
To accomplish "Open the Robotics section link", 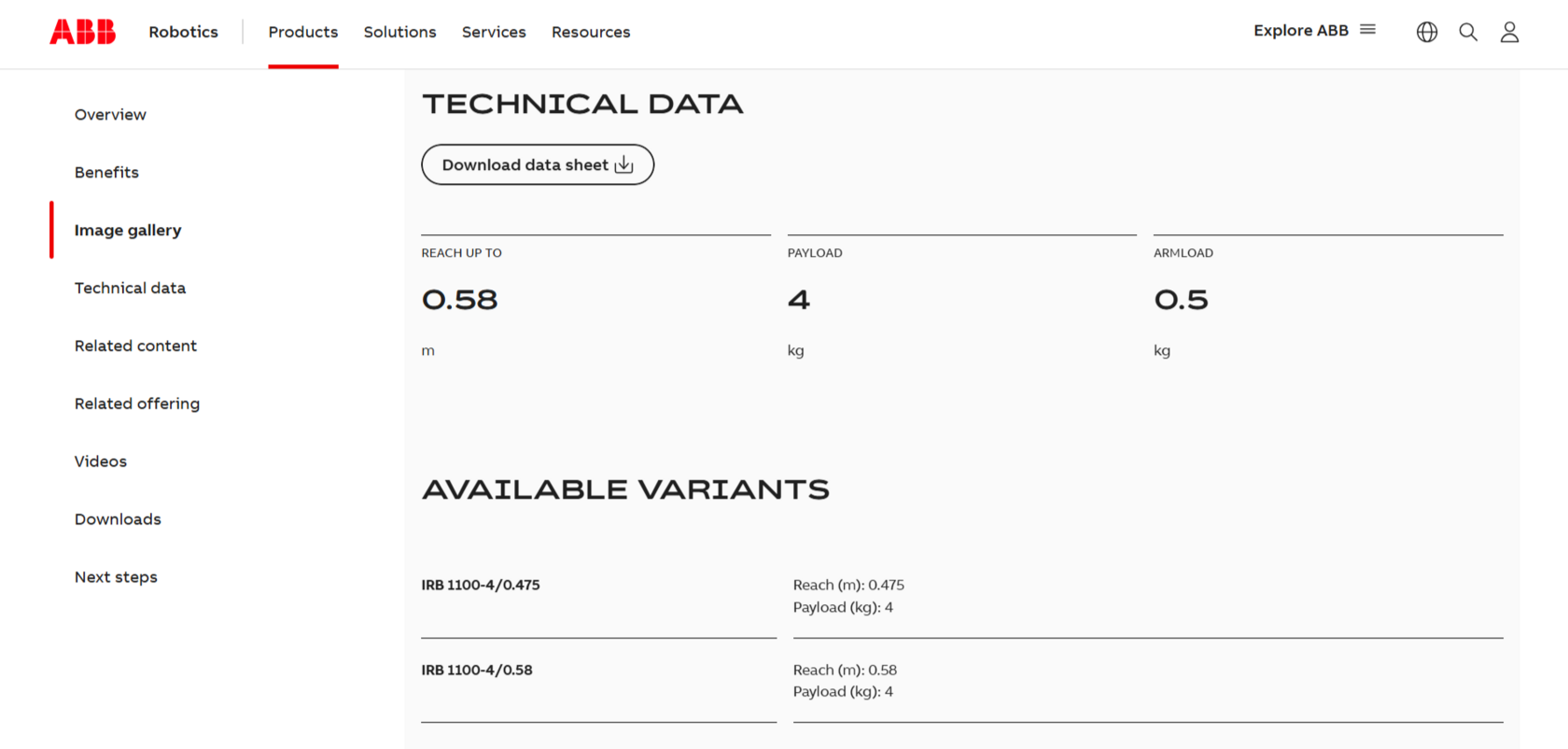I will 183,32.
